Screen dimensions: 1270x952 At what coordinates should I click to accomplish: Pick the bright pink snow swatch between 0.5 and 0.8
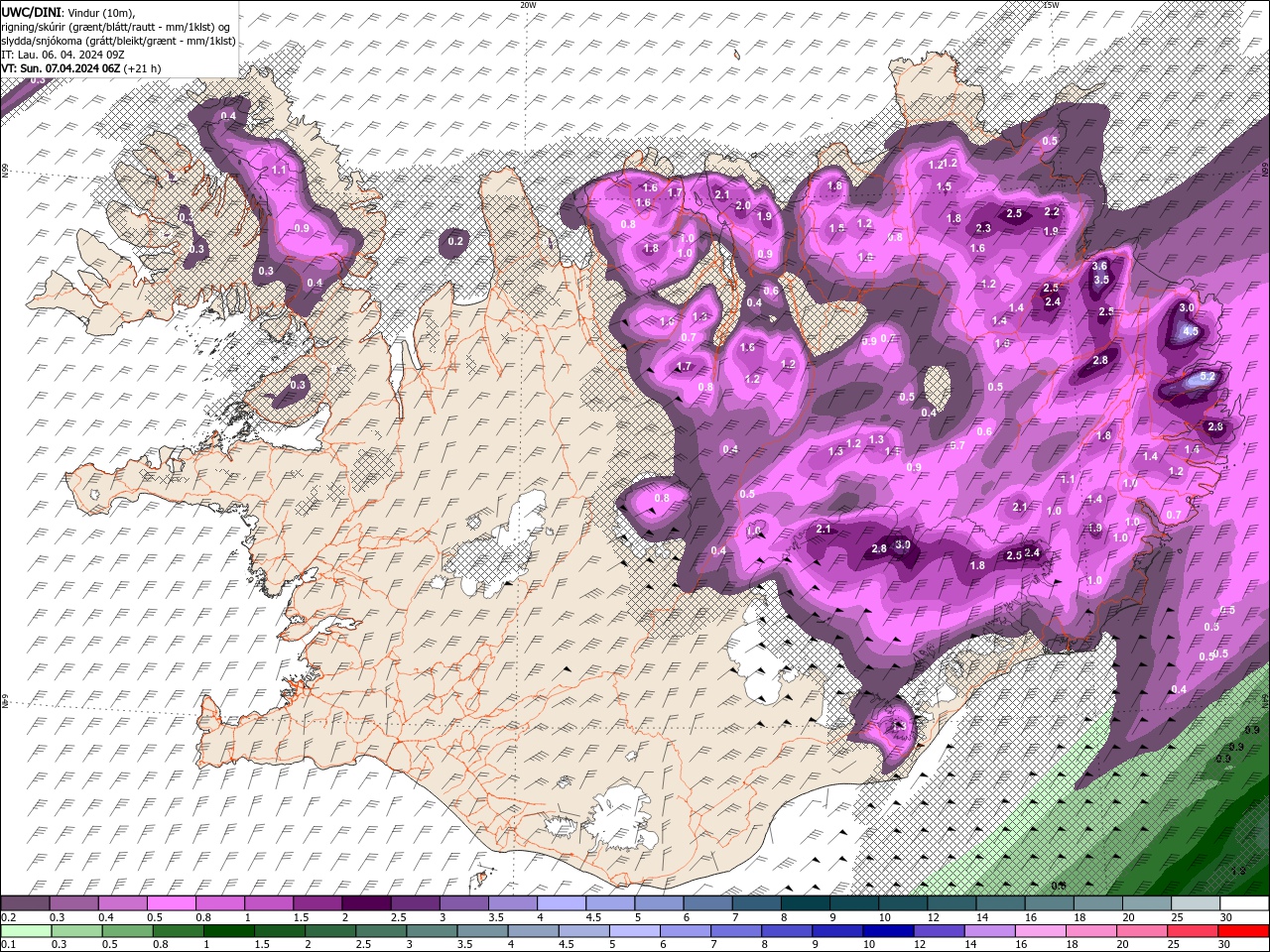coord(171,903)
